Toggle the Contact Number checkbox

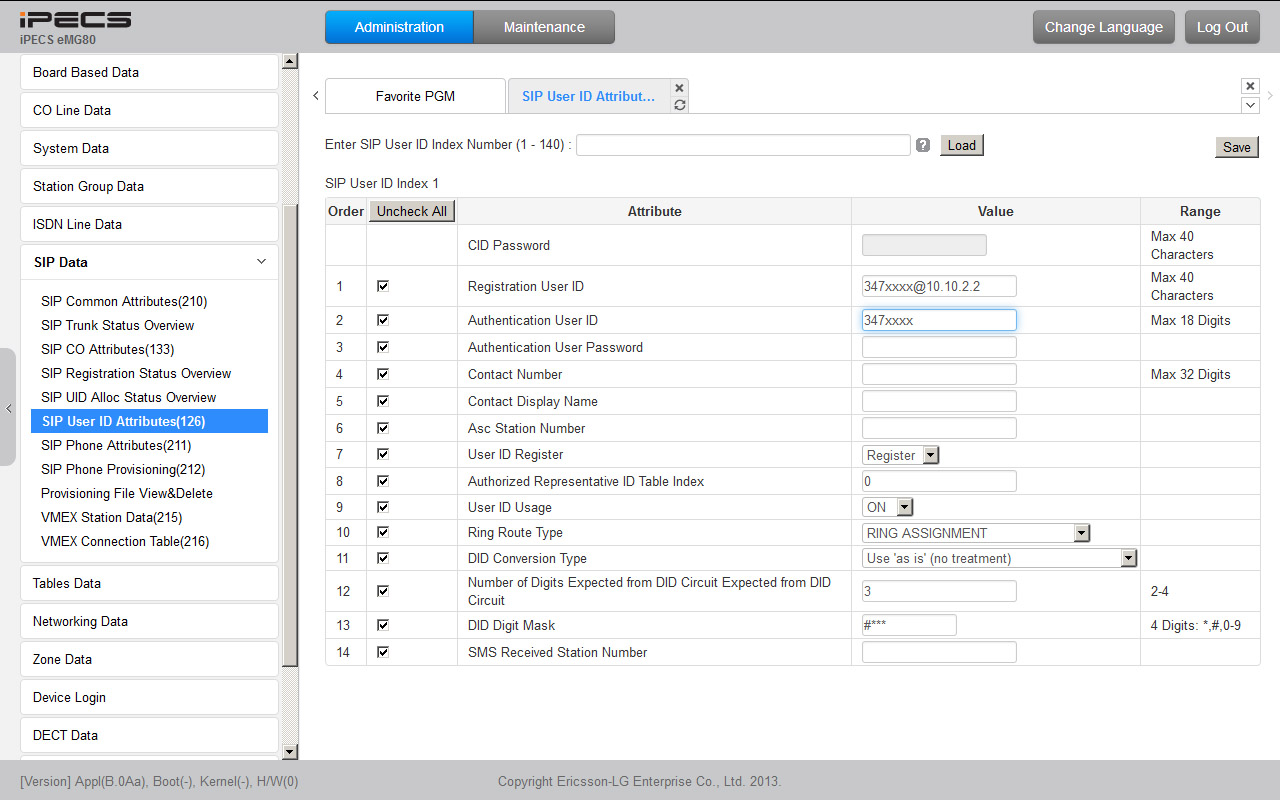point(383,374)
